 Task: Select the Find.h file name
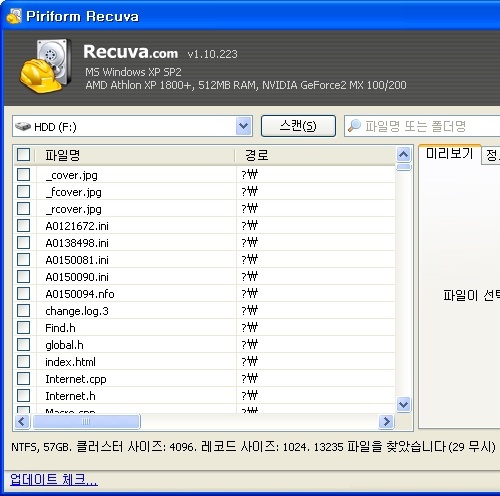tap(60, 328)
